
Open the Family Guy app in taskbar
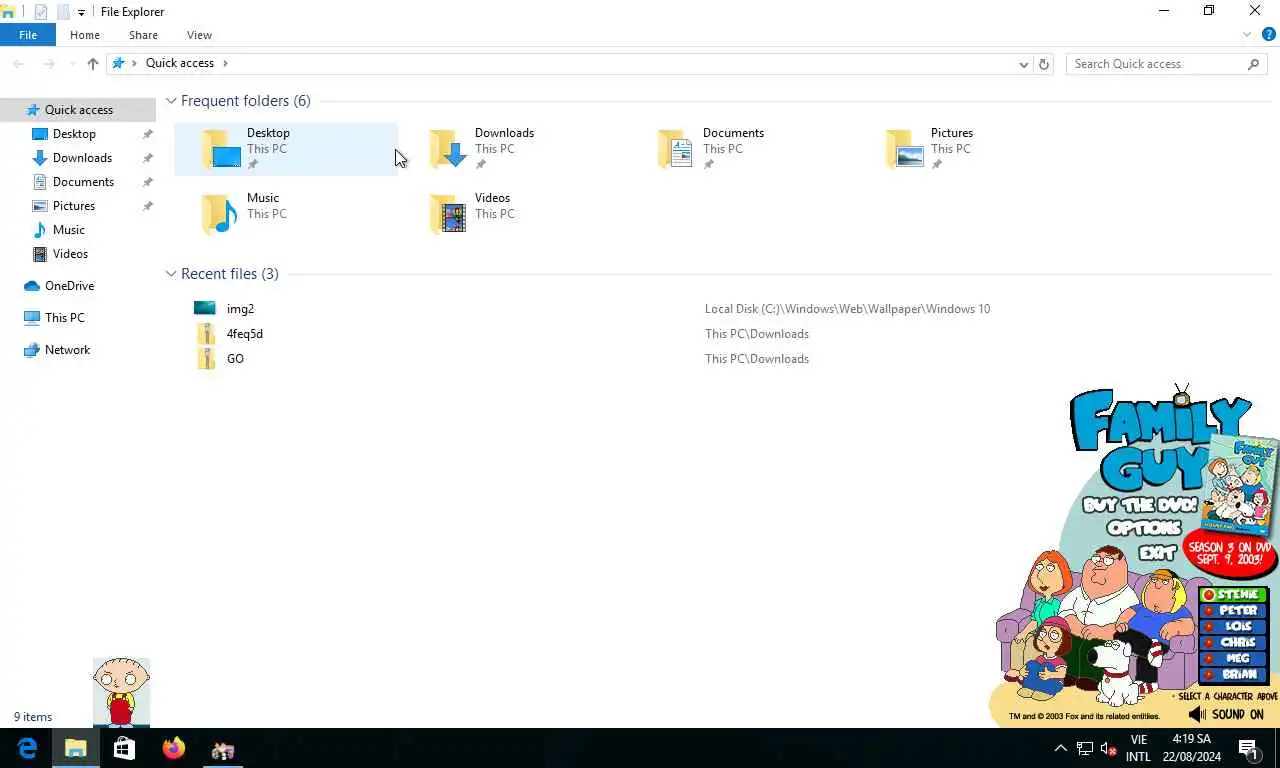223,748
